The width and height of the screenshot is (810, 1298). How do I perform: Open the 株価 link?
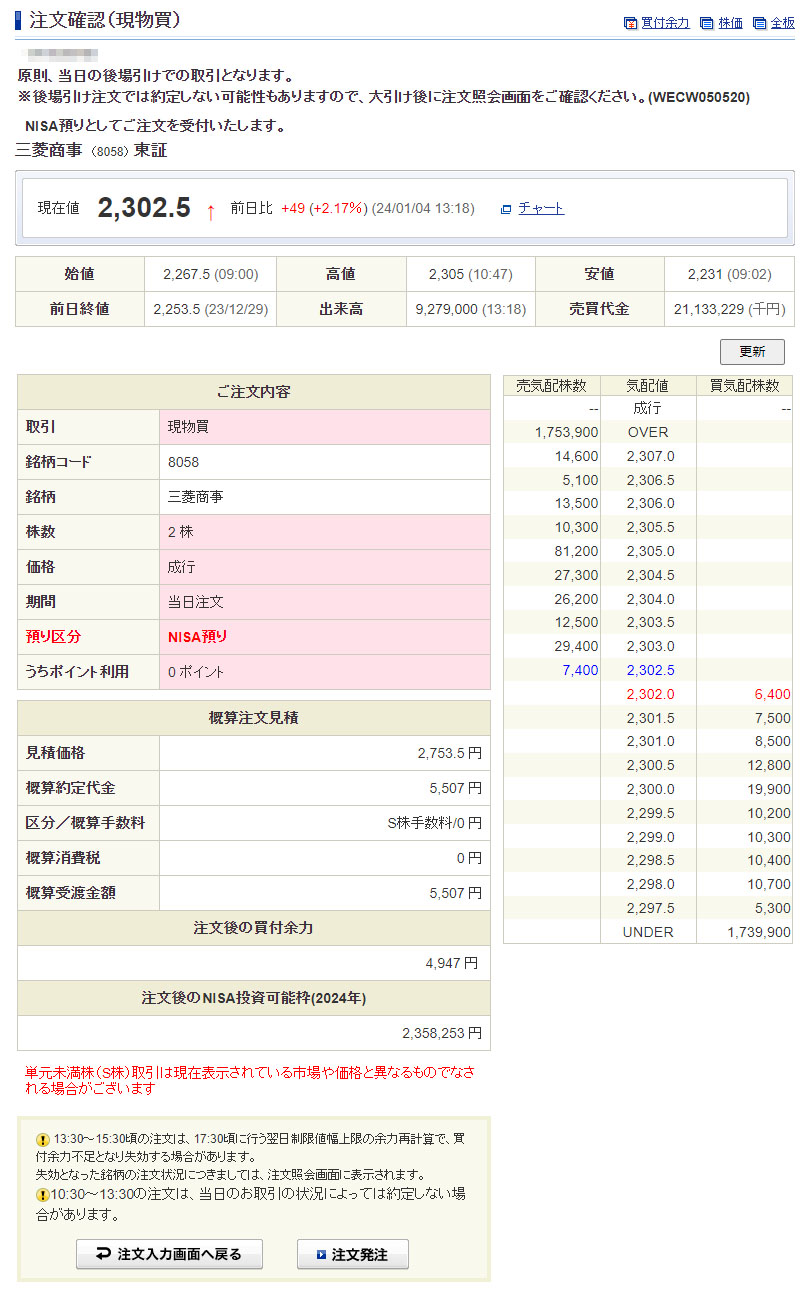(x=730, y=23)
